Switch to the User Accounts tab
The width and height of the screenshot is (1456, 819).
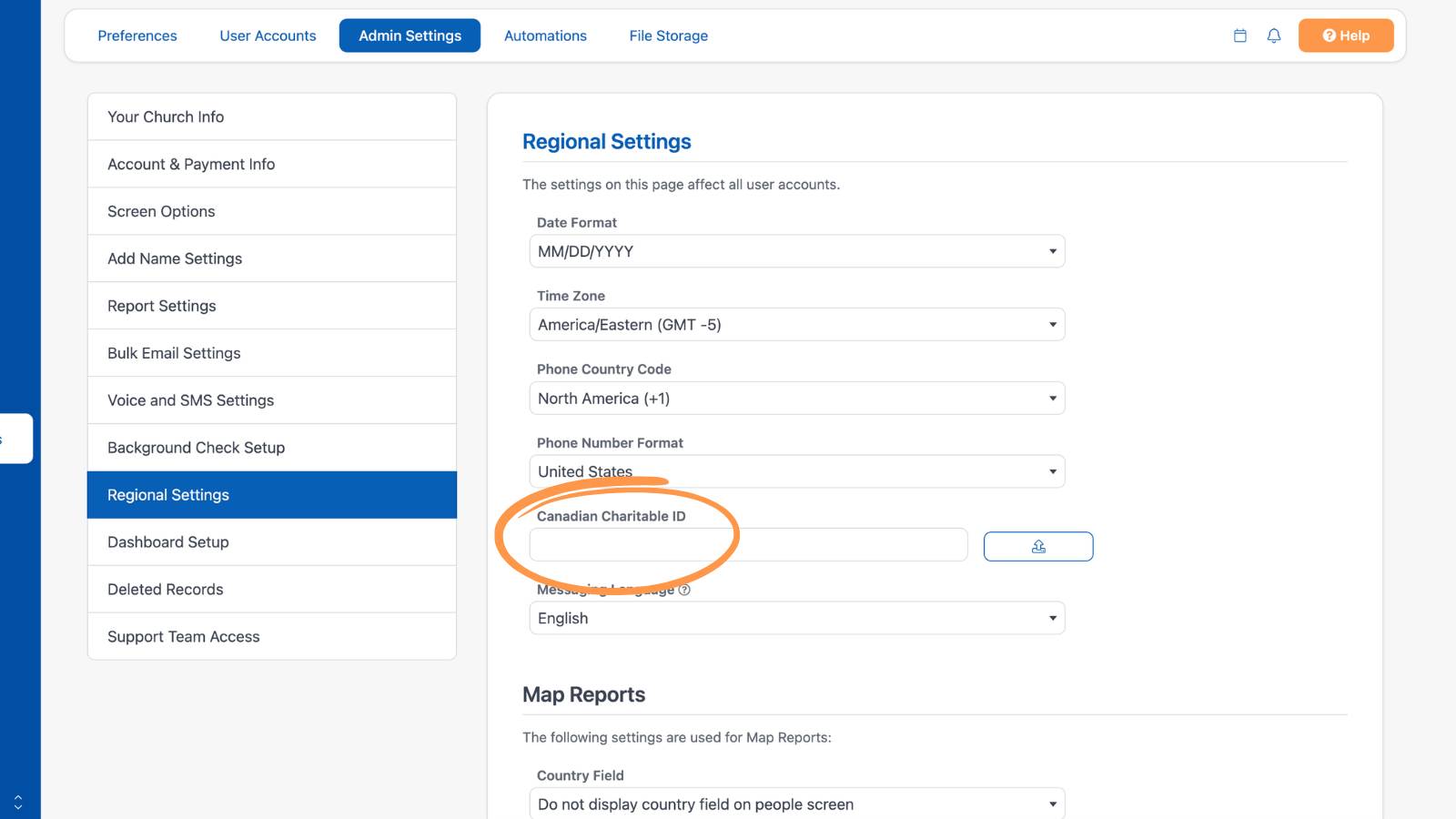(x=268, y=35)
